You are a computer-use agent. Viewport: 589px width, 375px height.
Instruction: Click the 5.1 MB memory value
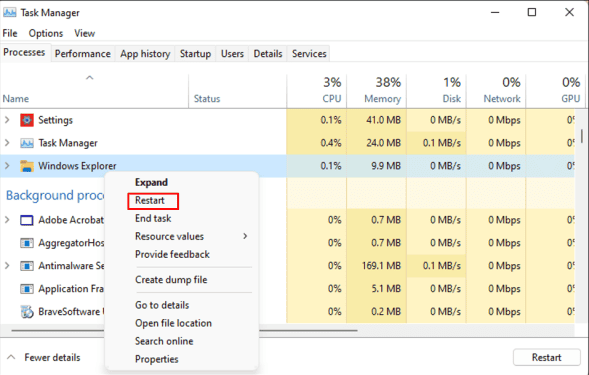pos(386,289)
